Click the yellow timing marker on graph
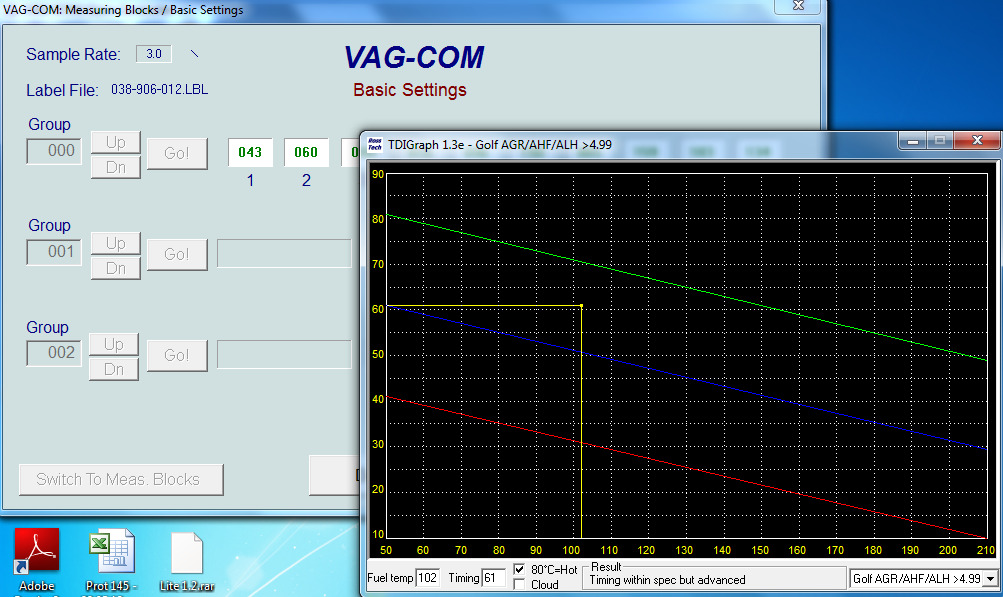This screenshot has height=597, width=1003. [581, 306]
